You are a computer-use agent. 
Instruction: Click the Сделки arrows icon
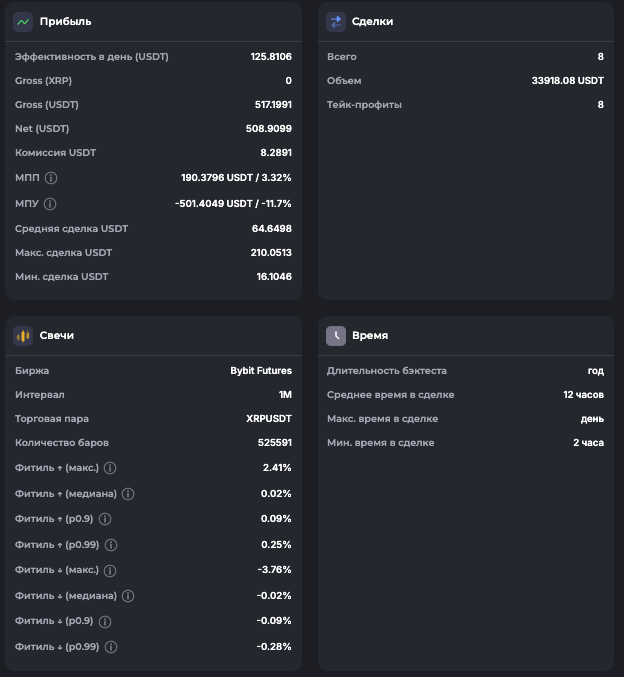(x=336, y=21)
